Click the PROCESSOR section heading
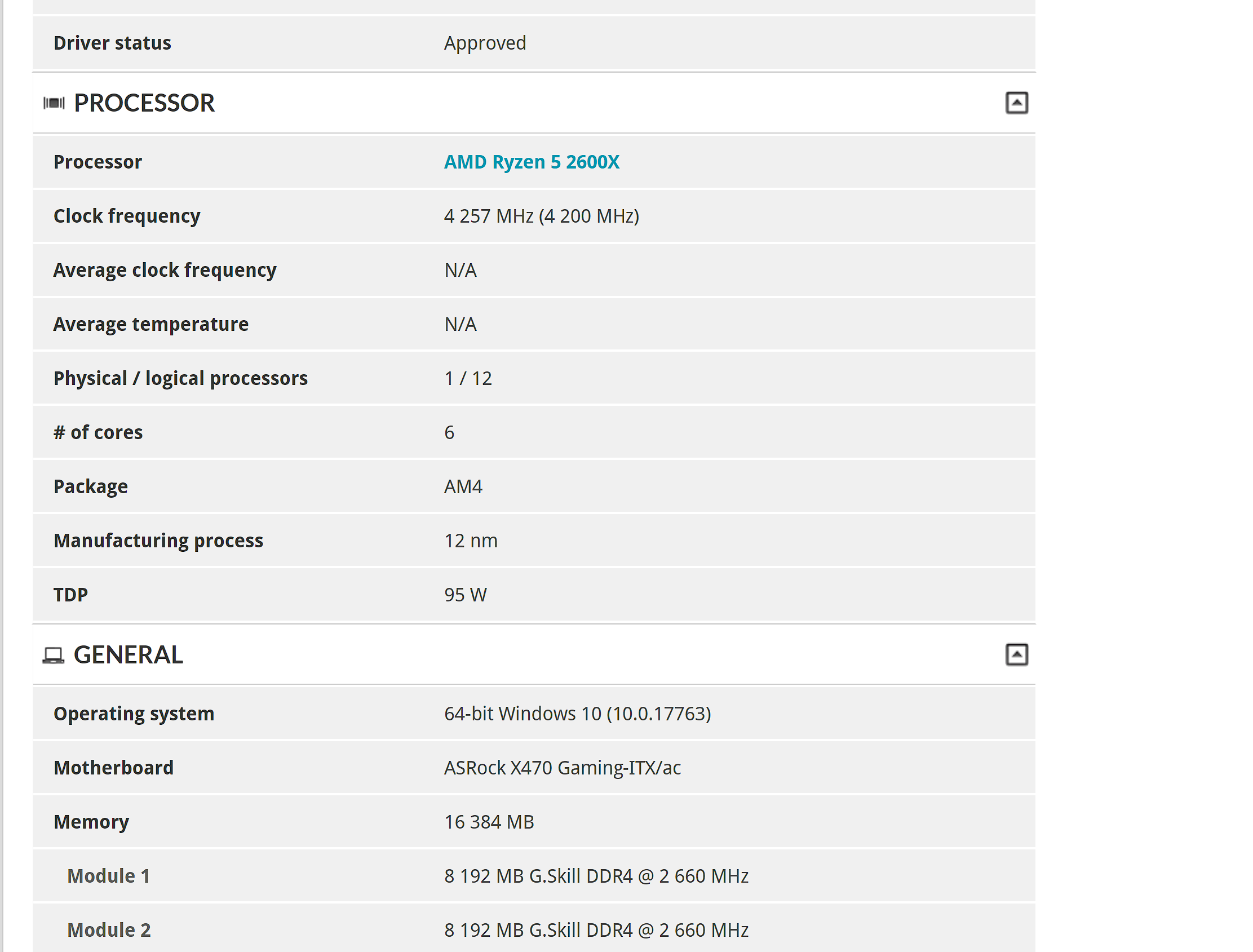This screenshot has height=952, width=1253. point(144,103)
